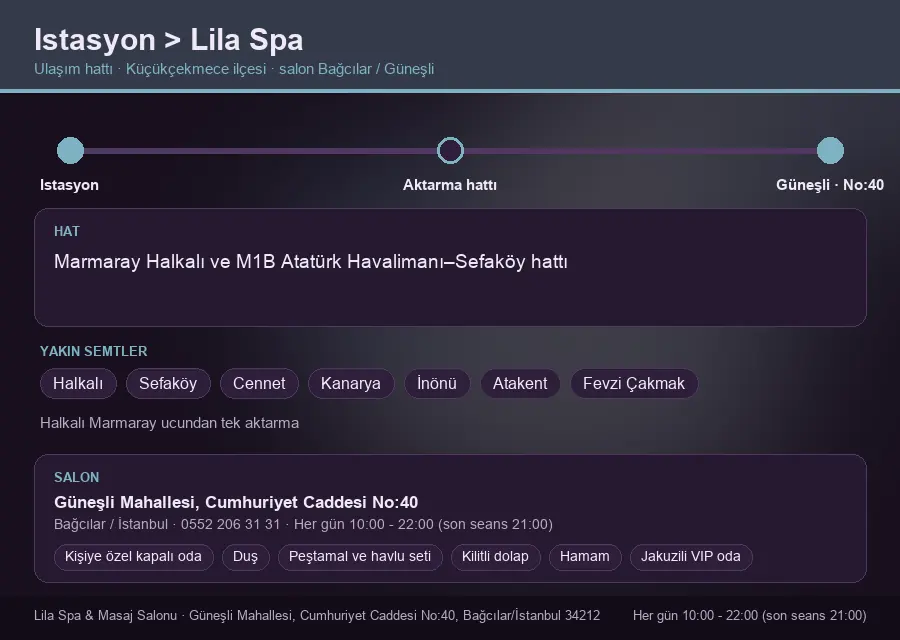The image size is (900, 640).
Task: Click the footer Lila Spa & Masaj Salonu address
Action: [x=317, y=615]
